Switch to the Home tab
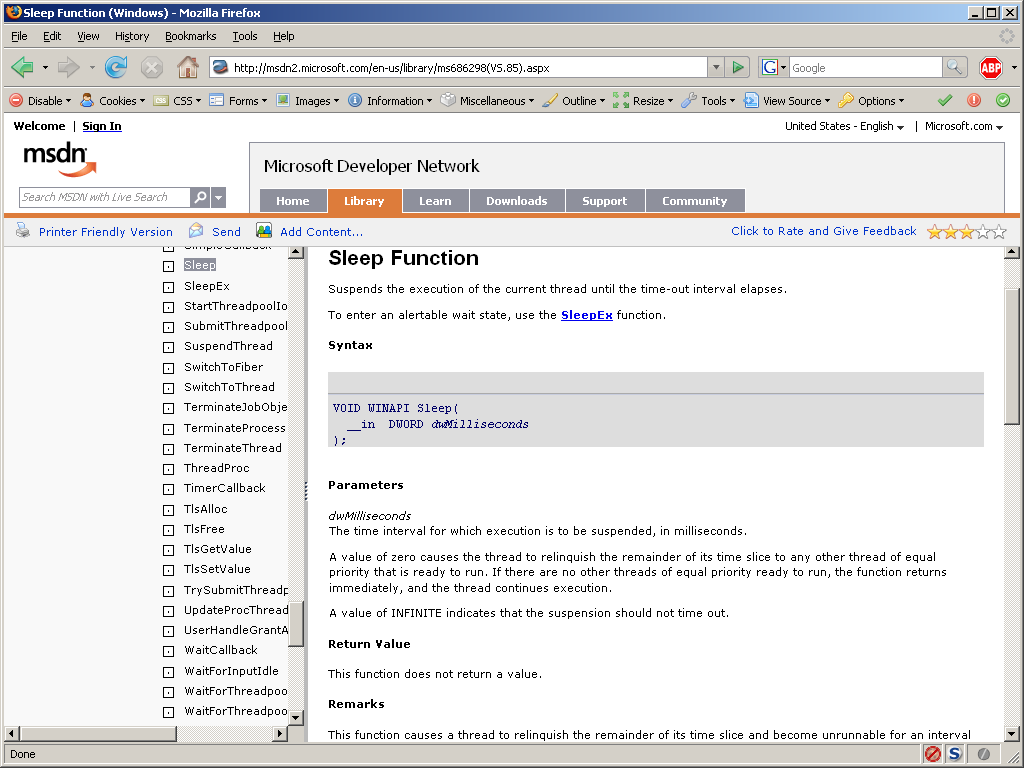 [x=293, y=200]
